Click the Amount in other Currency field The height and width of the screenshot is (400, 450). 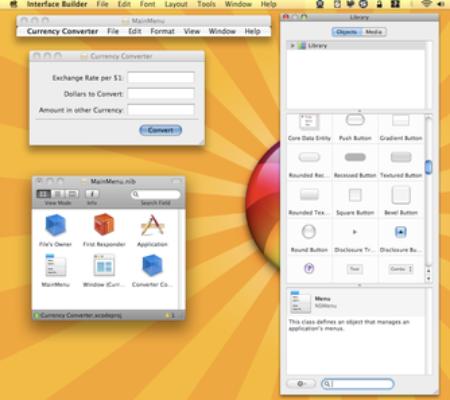(161, 110)
